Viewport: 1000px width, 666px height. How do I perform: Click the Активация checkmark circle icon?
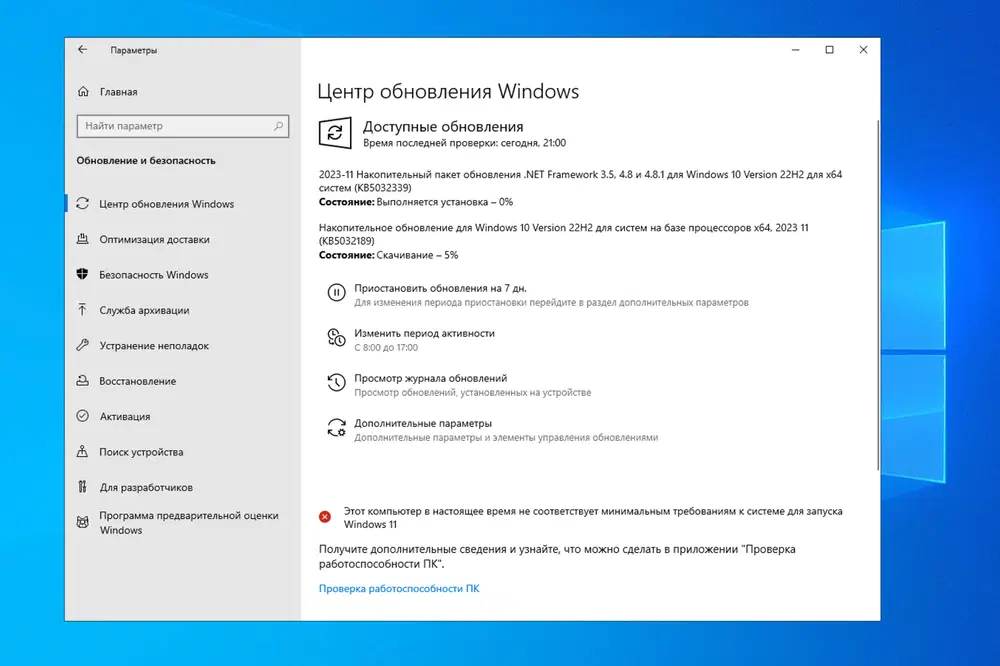click(x=82, y=416)
